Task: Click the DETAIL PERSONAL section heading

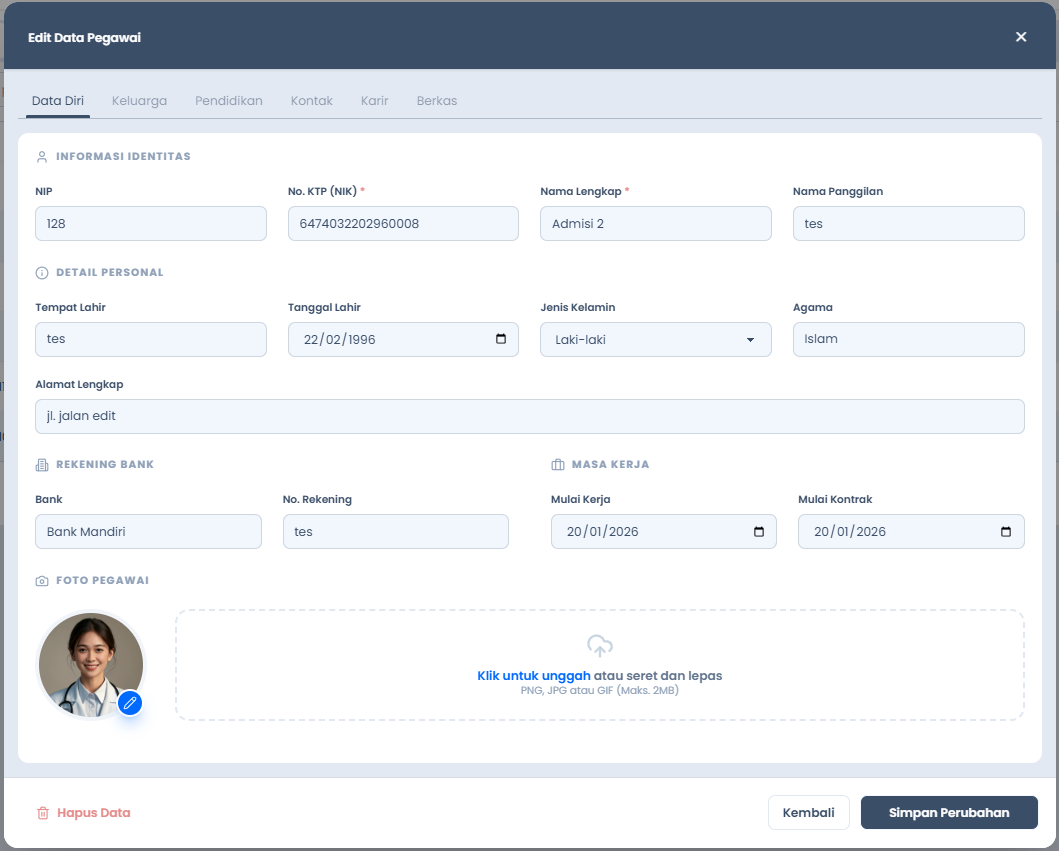Action: click(x=109, y=273)
